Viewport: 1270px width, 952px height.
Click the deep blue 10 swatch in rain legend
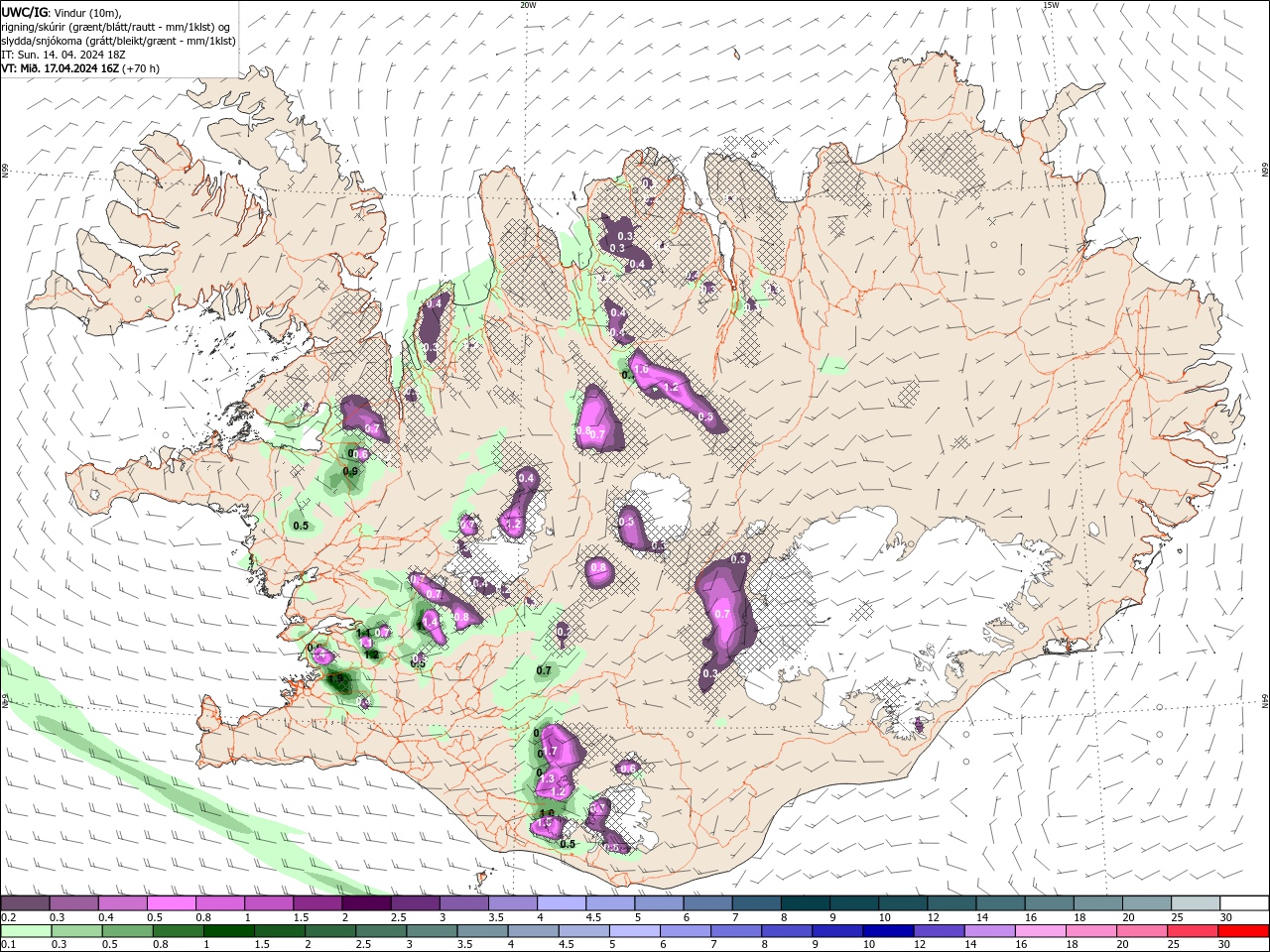[x=886, y=931]
